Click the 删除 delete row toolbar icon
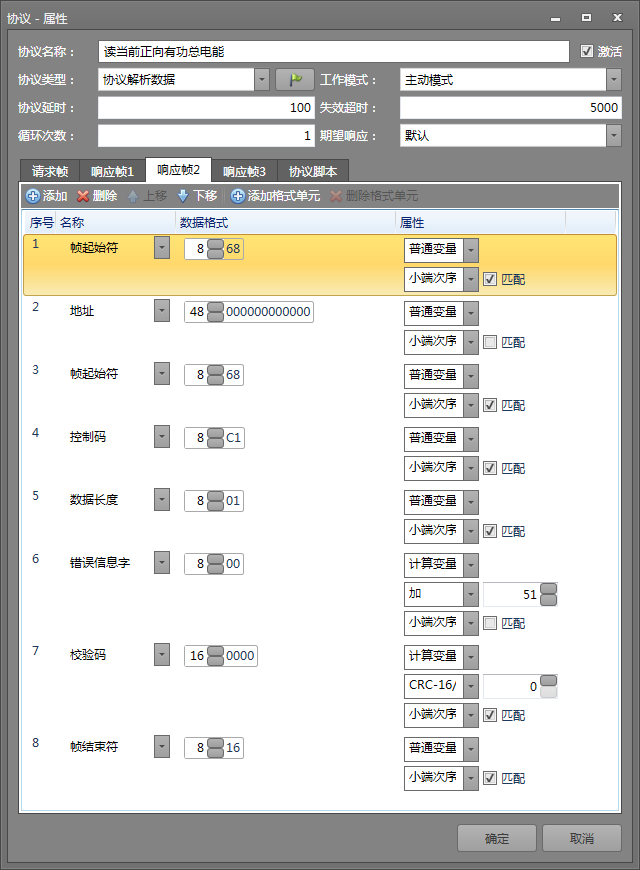Screen dimensions: 640x870 tap(83, 196)
